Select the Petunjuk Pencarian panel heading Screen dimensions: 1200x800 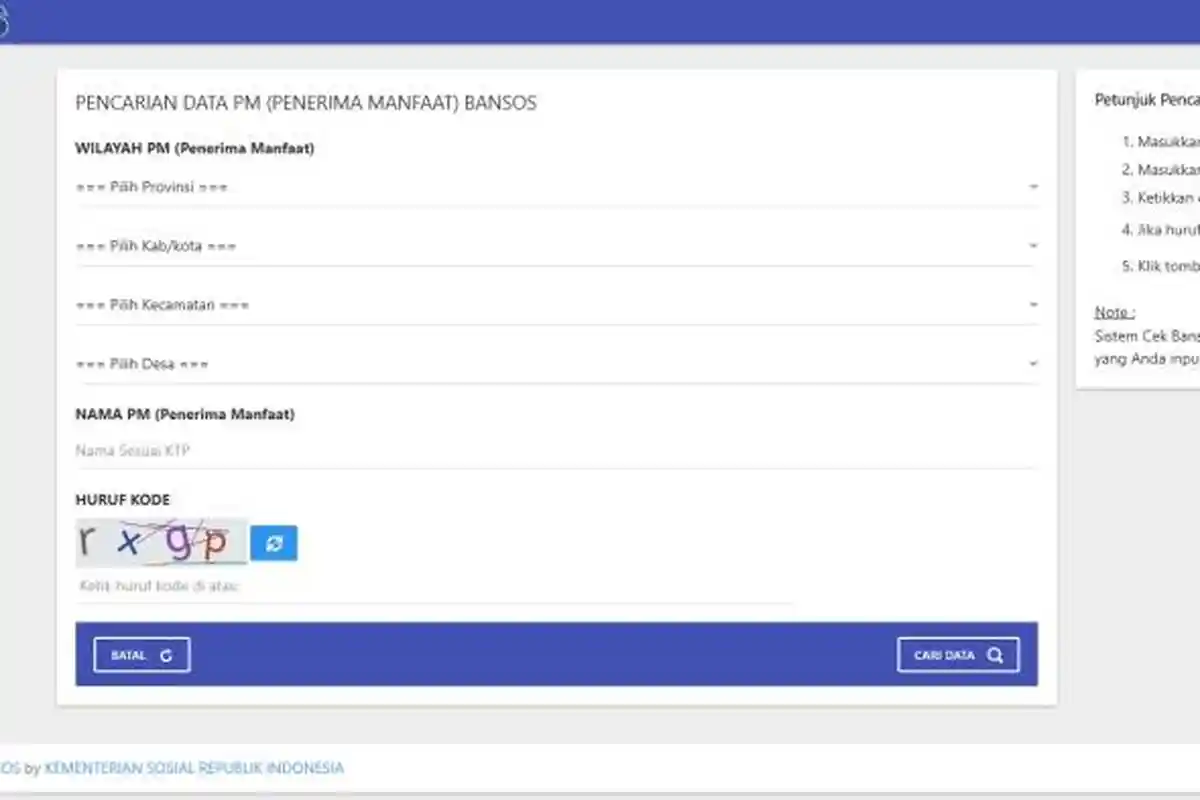pos(1146,99)
